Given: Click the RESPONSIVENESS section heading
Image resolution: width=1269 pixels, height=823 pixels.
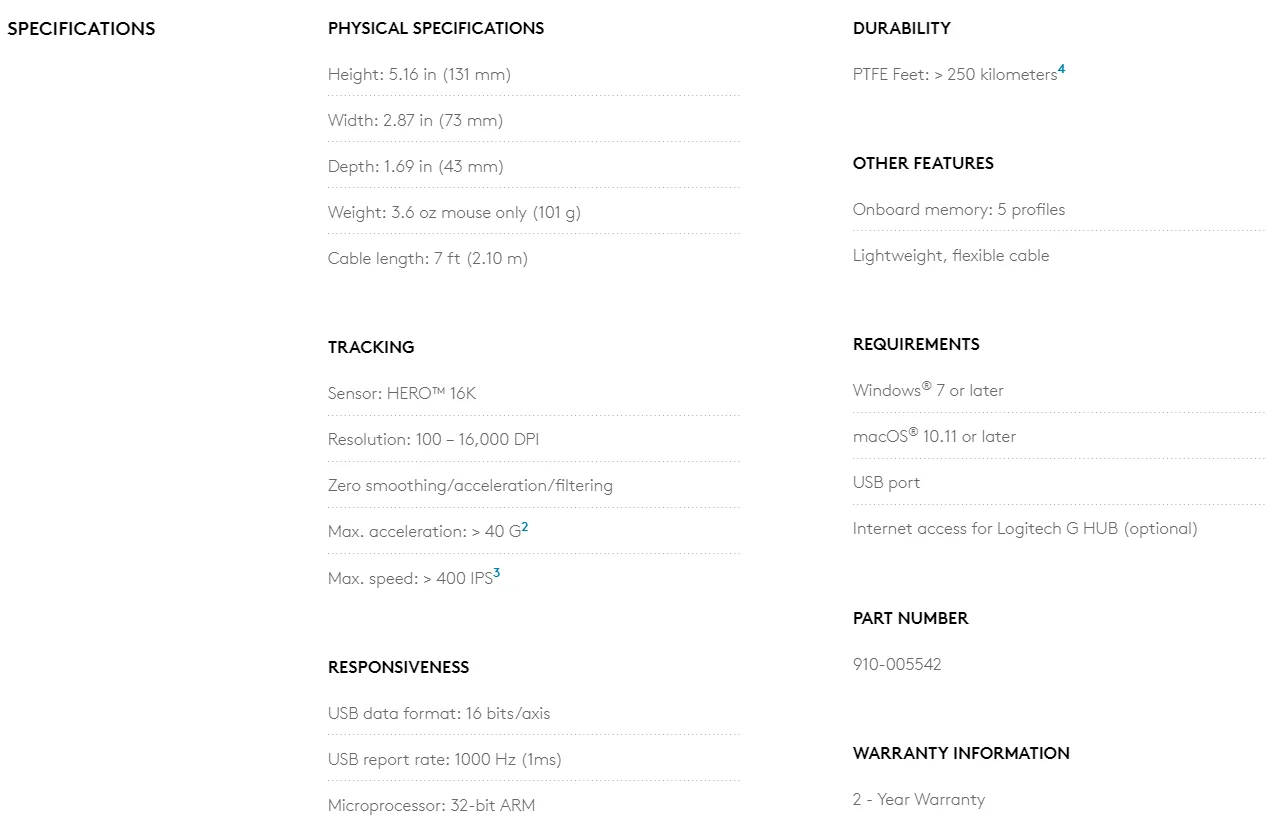Looking at the screenshot, I should tap(398, 667).
